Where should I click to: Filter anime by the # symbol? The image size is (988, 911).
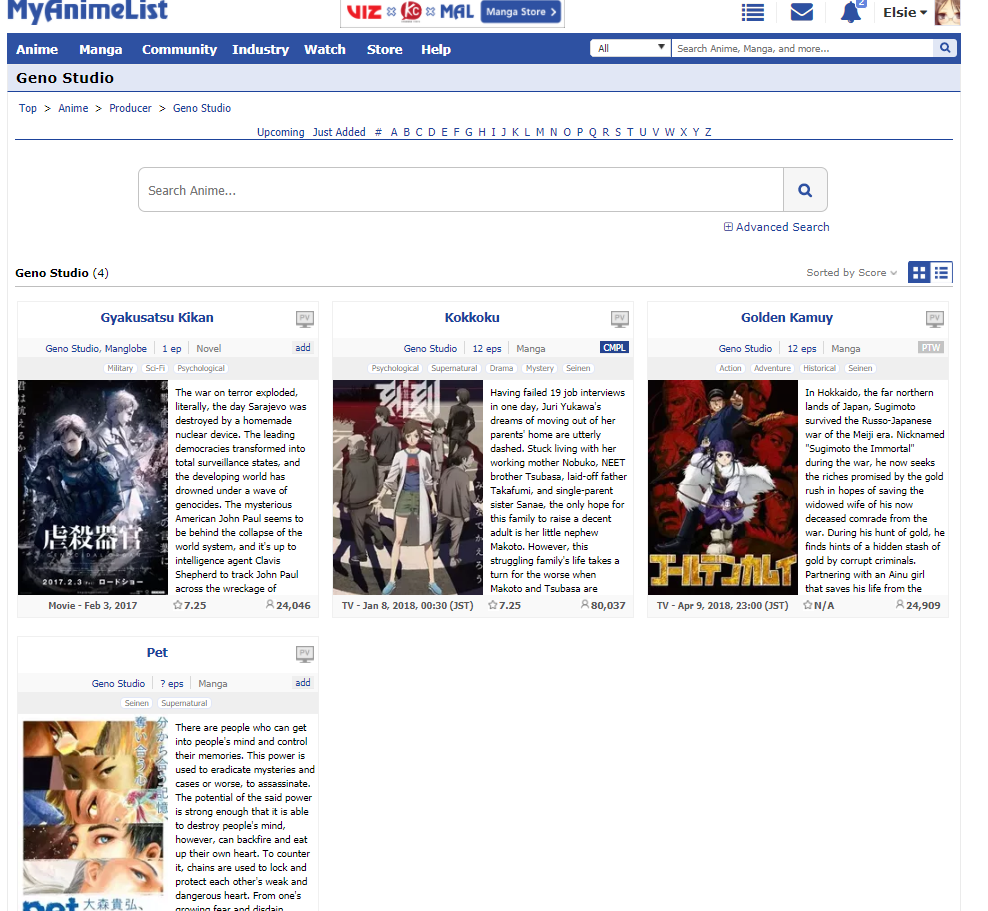coord(378,132)
